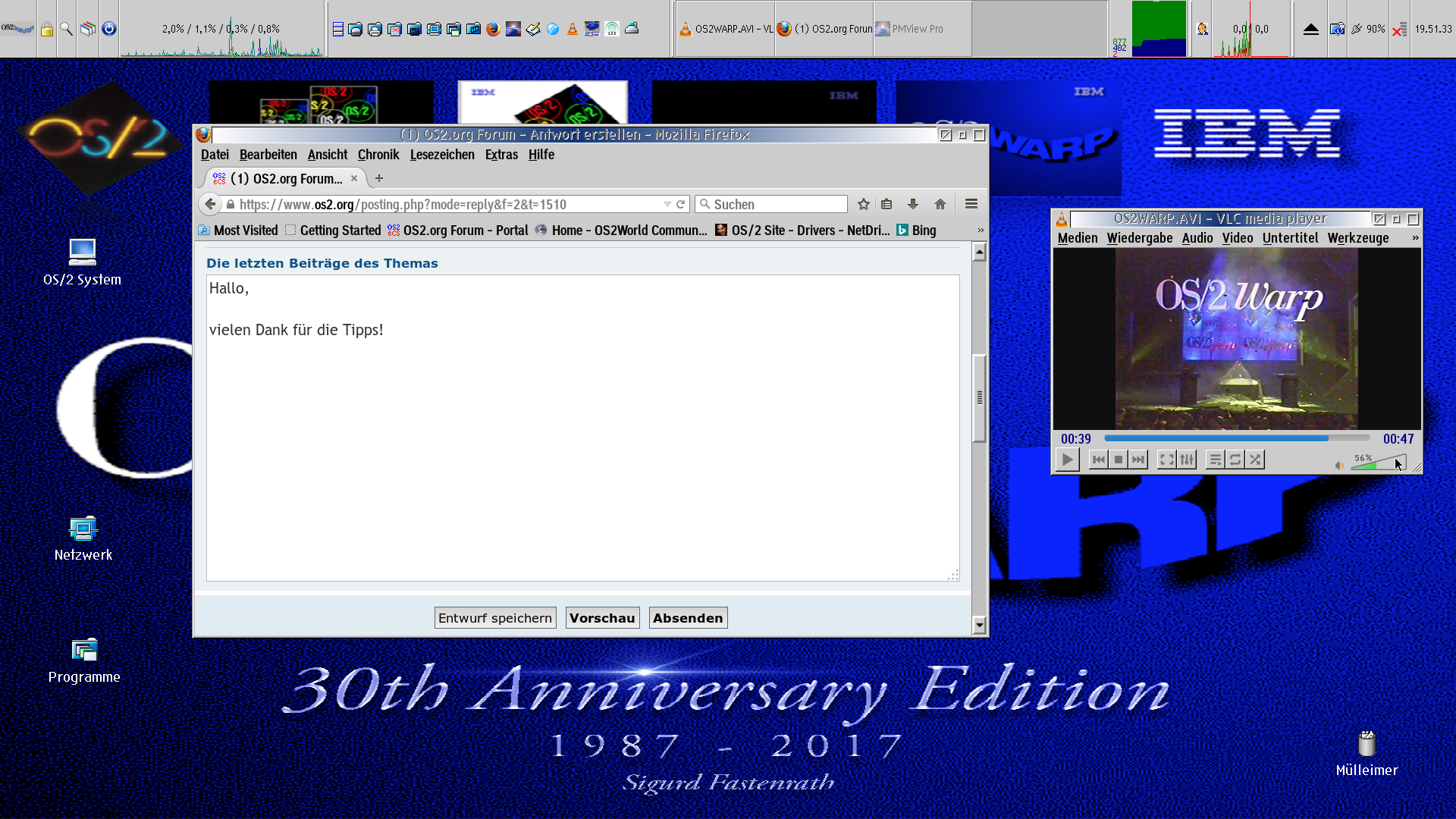The height and width of the screenshot is (819, 1456).
Task: Click the eject tray icon in top bar
Action: click(1311, 29)
